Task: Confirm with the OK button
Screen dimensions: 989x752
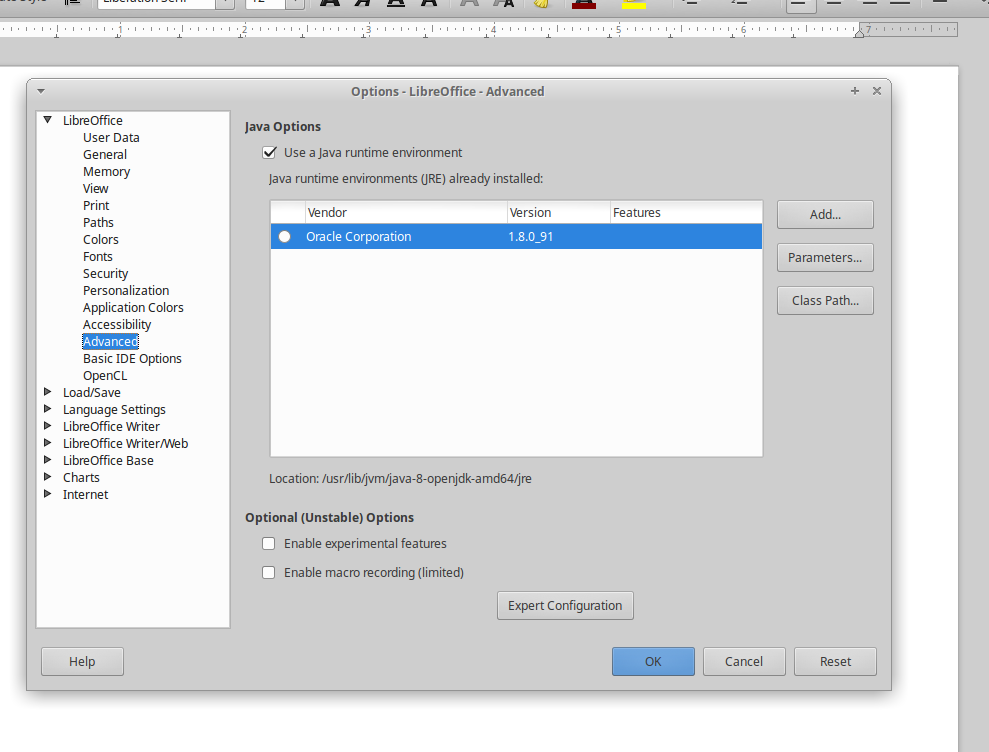Action: (653, 661)
